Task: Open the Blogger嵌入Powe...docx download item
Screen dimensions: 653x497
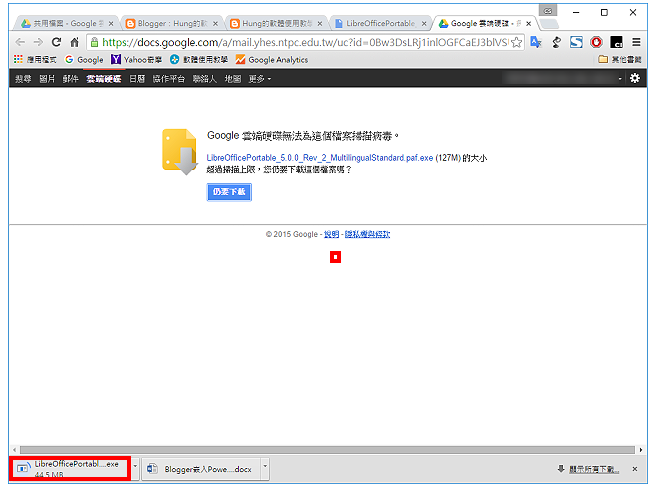Action: point(202,469)
